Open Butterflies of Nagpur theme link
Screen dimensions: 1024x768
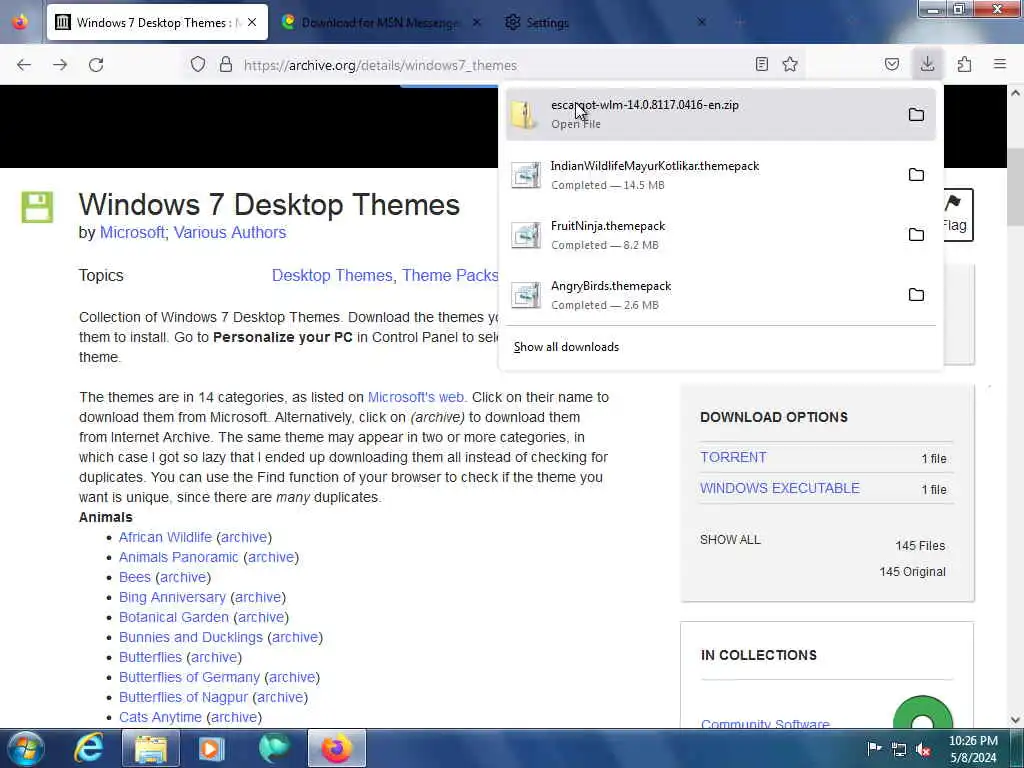(184, 697)
